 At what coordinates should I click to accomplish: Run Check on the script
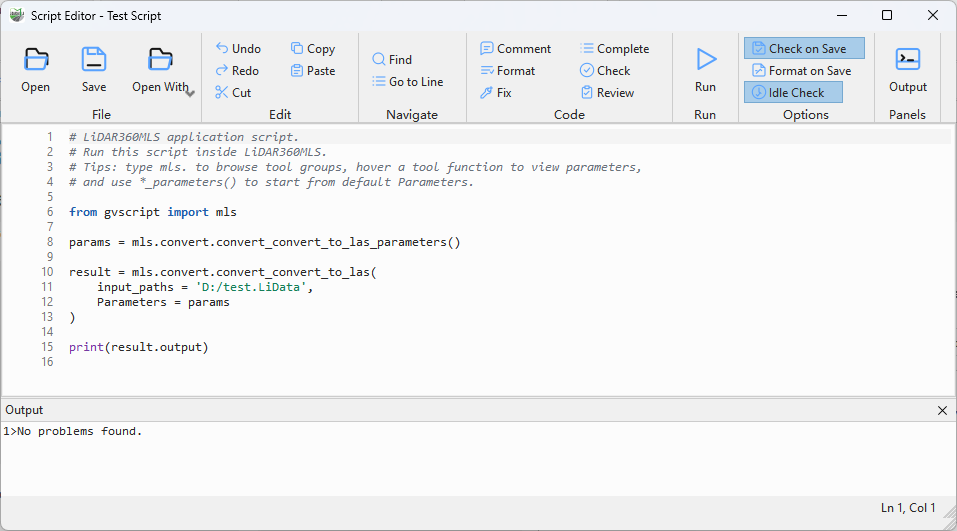tap(605, 71)
